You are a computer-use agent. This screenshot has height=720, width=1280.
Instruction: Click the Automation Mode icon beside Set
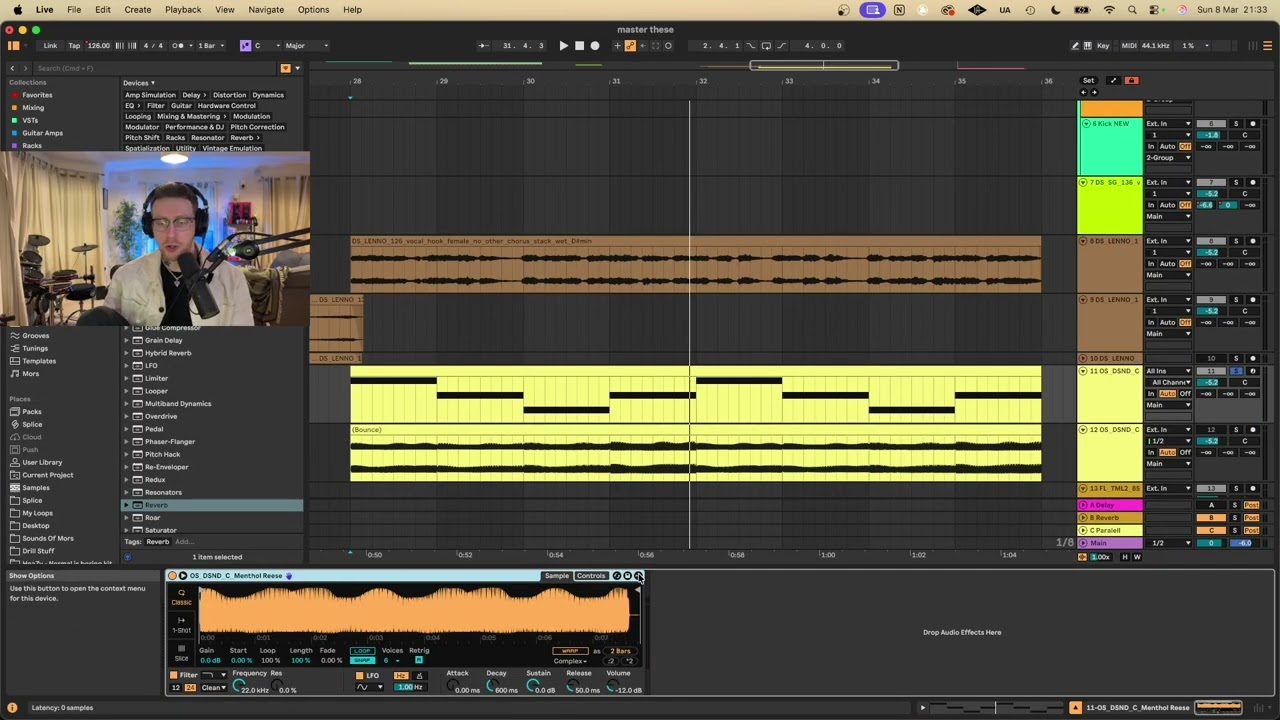pos(1113,81)
